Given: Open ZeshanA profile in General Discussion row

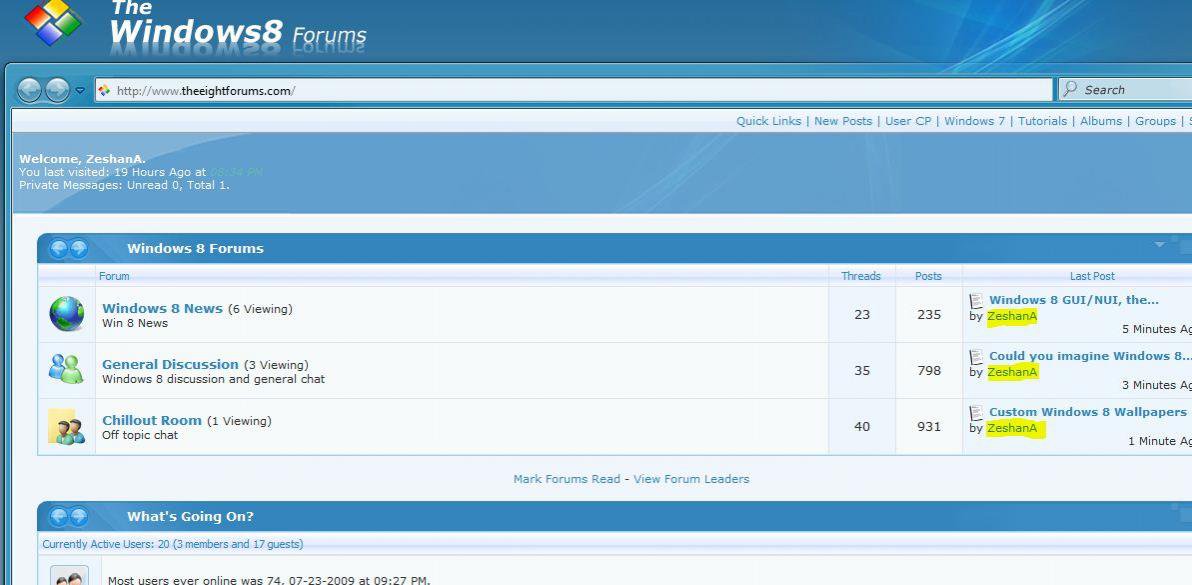Looking at the screenshot, I should tap(1012, 372).
